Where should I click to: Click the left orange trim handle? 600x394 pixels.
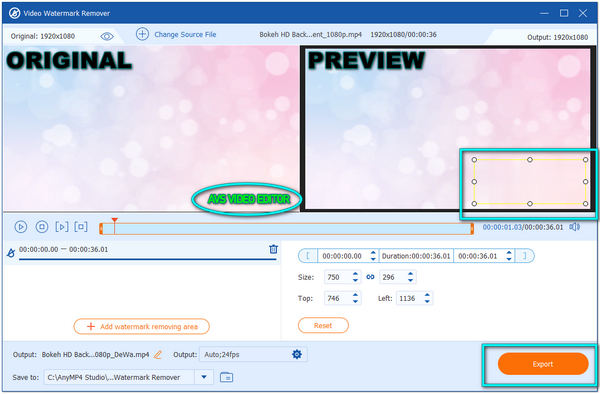[x=101, y=229]
